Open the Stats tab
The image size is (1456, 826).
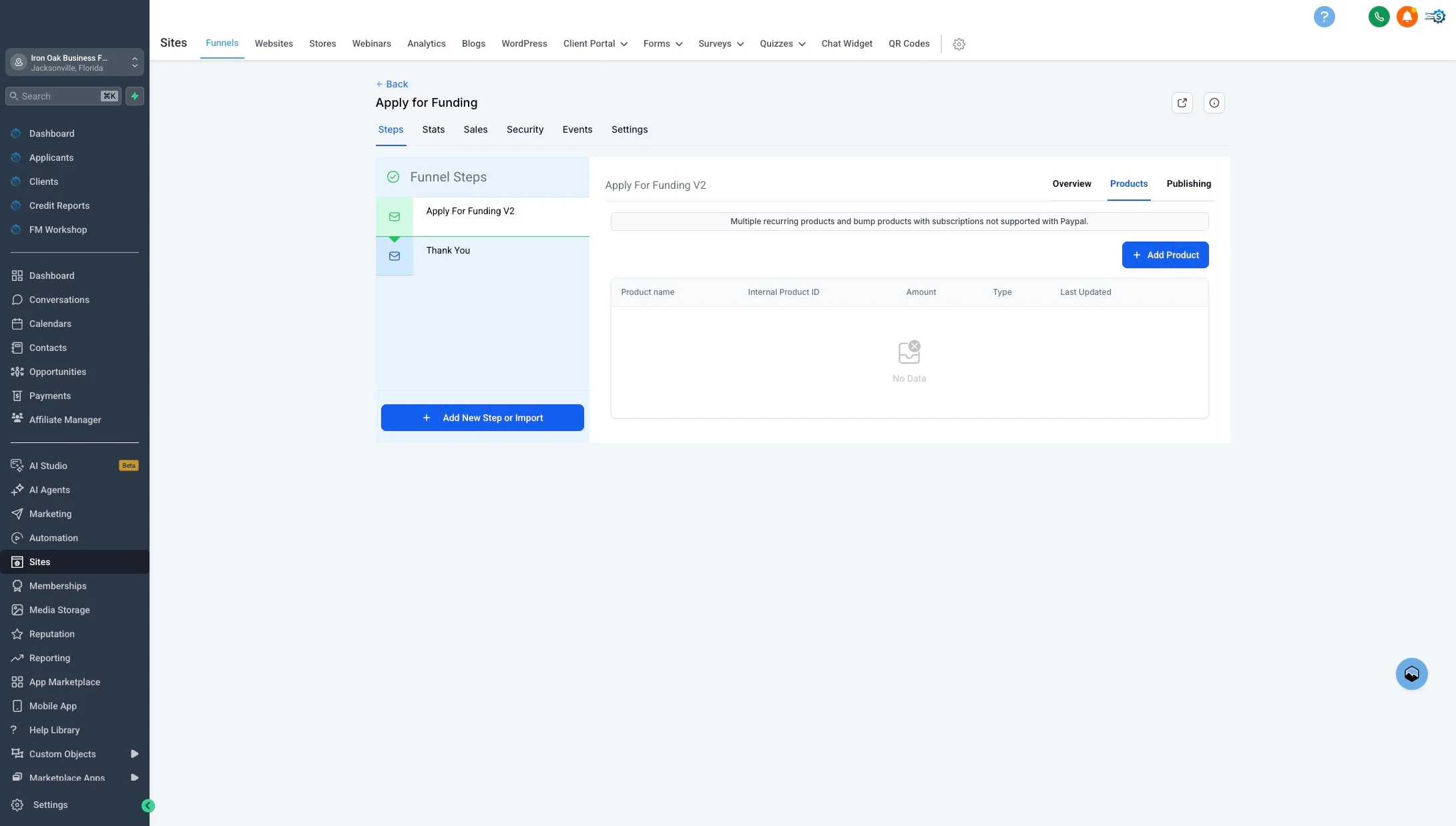pyautogui.click(x=433, y=129)
